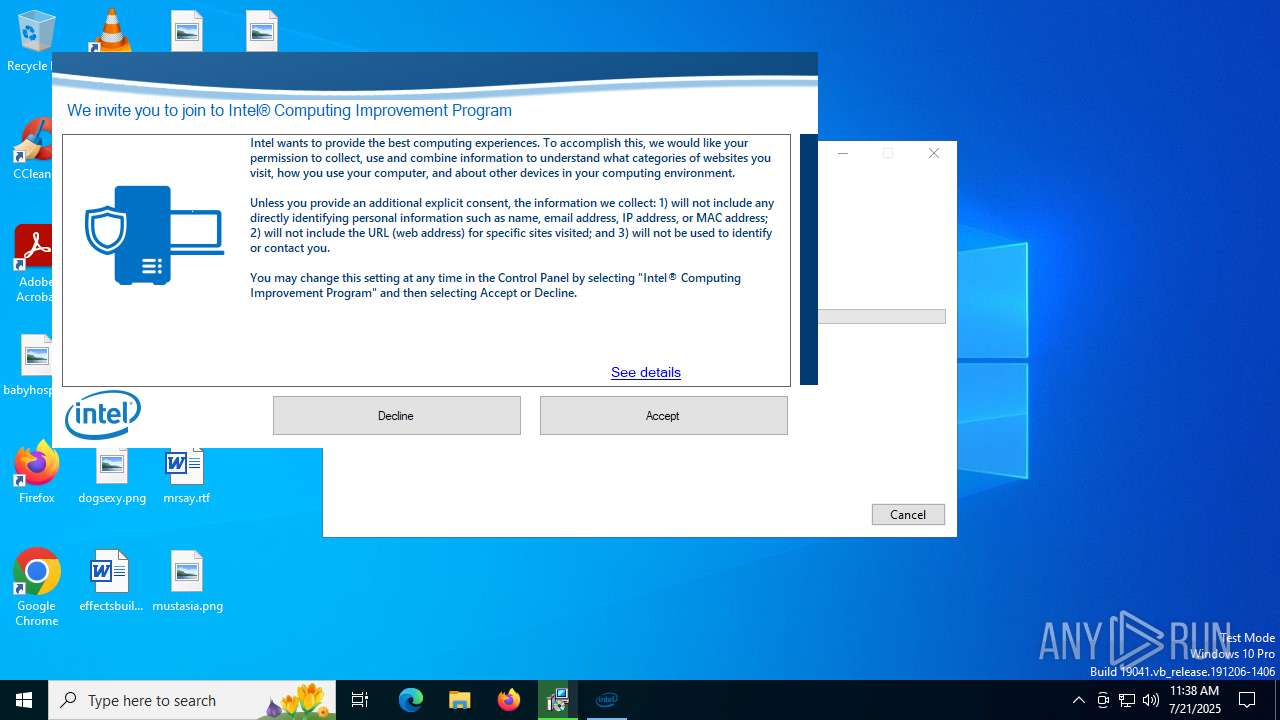Viewport: 1280px width, 720px height.
Task: Show hidden system tray icons
Action: pos(1078,700)
